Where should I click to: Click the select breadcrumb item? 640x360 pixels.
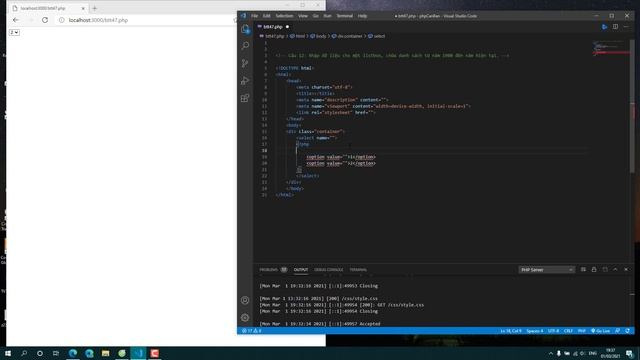tap(377, 36)
